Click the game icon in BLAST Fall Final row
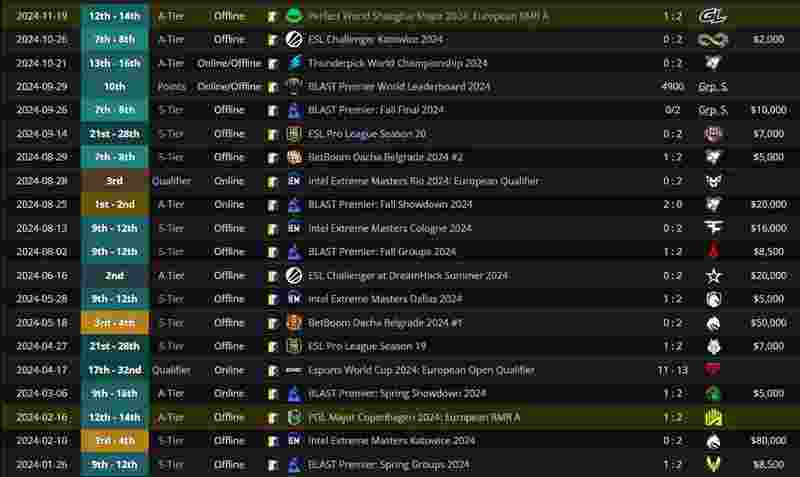The height and width of the screenshot is (477, 800). 273,110
